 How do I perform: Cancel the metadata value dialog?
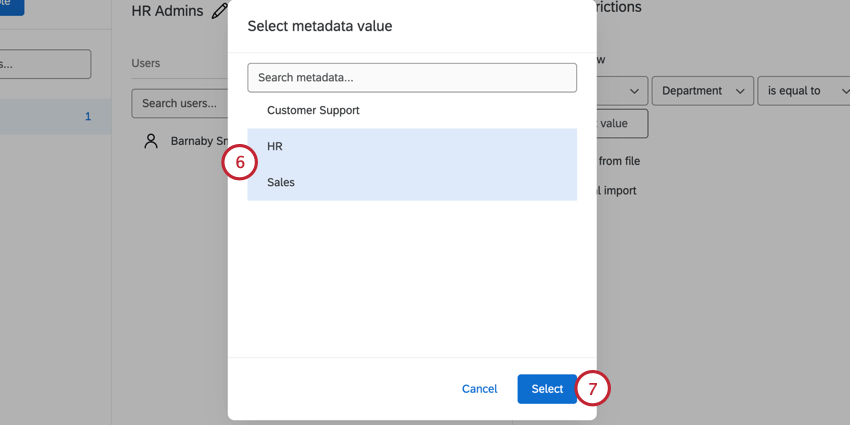point(479,389)
